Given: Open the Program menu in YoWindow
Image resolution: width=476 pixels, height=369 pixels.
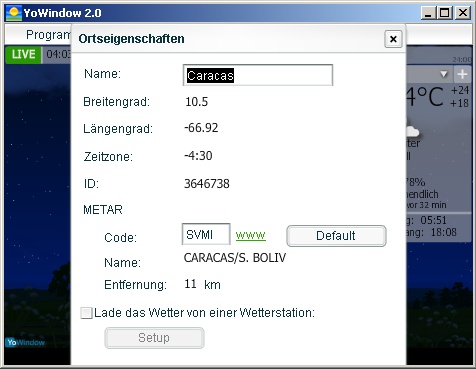Looking at the screenshot, I should tap(48, 35).
